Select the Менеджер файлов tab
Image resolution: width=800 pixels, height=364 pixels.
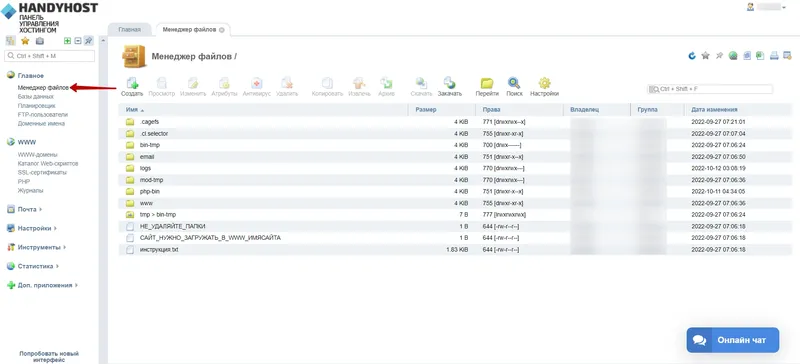click(189, 30)
